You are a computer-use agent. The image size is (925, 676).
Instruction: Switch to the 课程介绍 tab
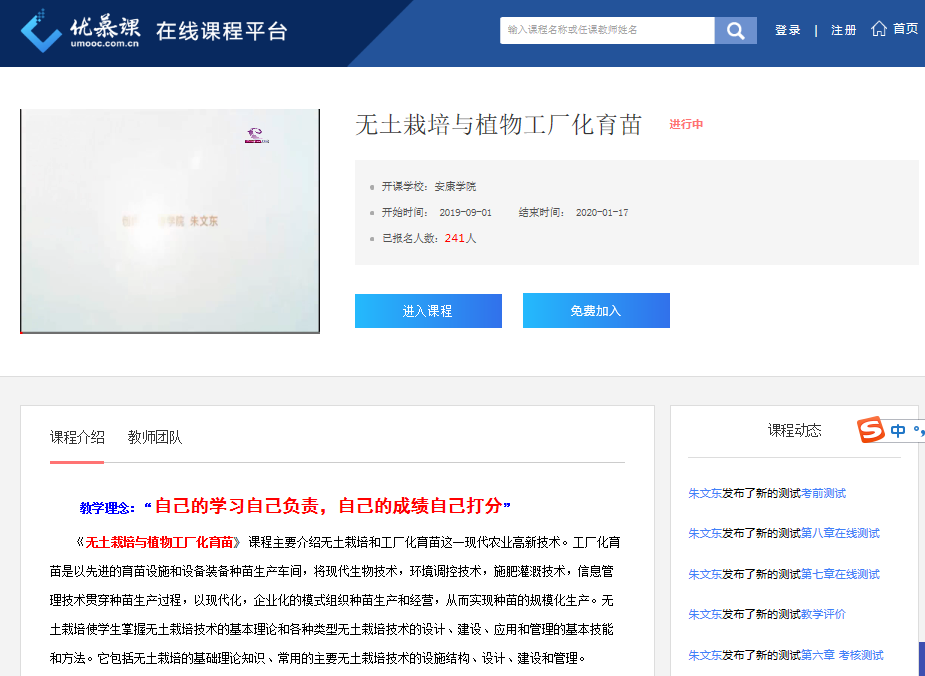pos(77,437)
